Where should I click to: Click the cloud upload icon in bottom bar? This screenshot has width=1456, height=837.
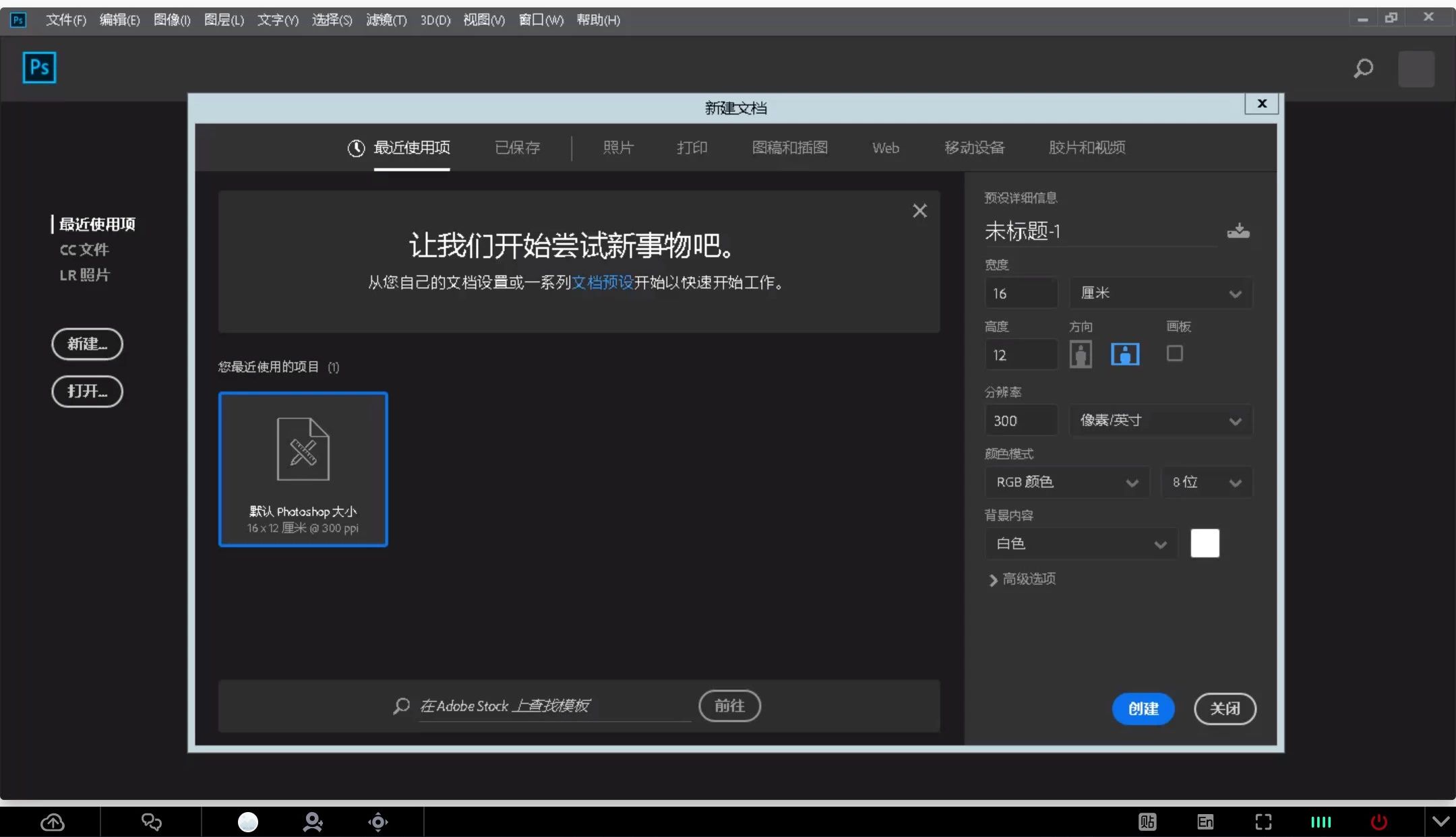click(x=53, y=821)
